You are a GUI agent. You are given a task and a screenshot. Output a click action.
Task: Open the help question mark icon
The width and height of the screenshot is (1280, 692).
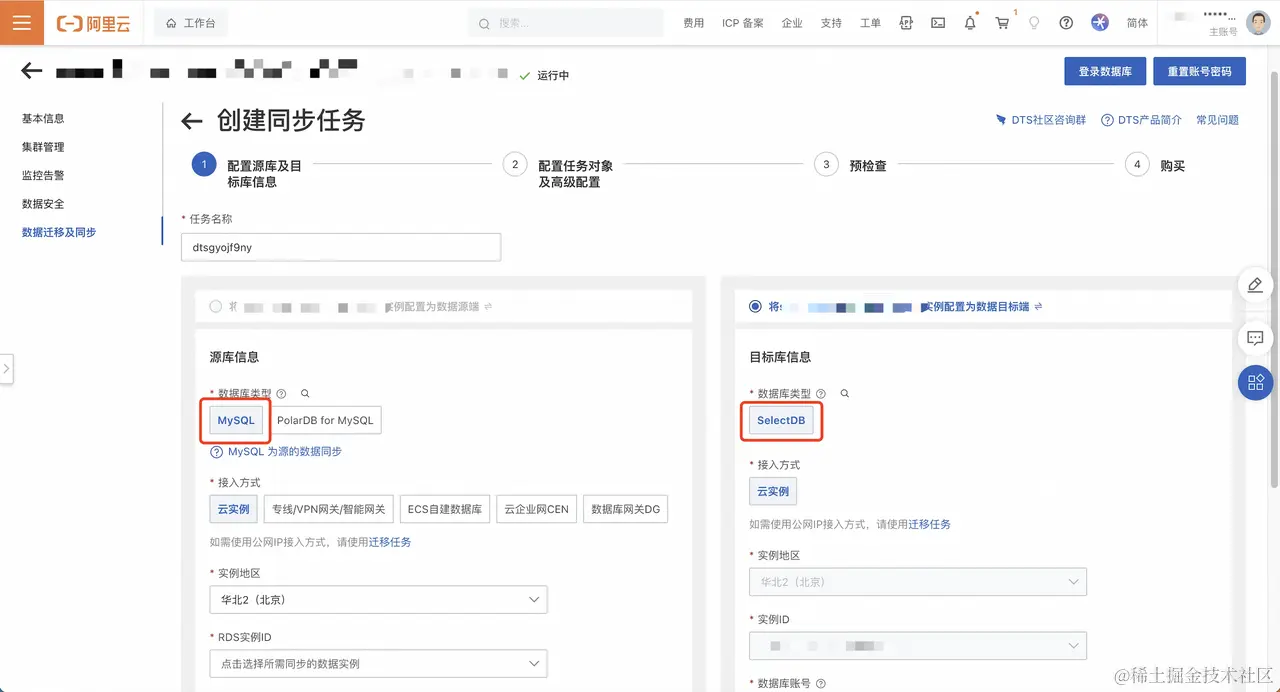(x=1066, y=23)
